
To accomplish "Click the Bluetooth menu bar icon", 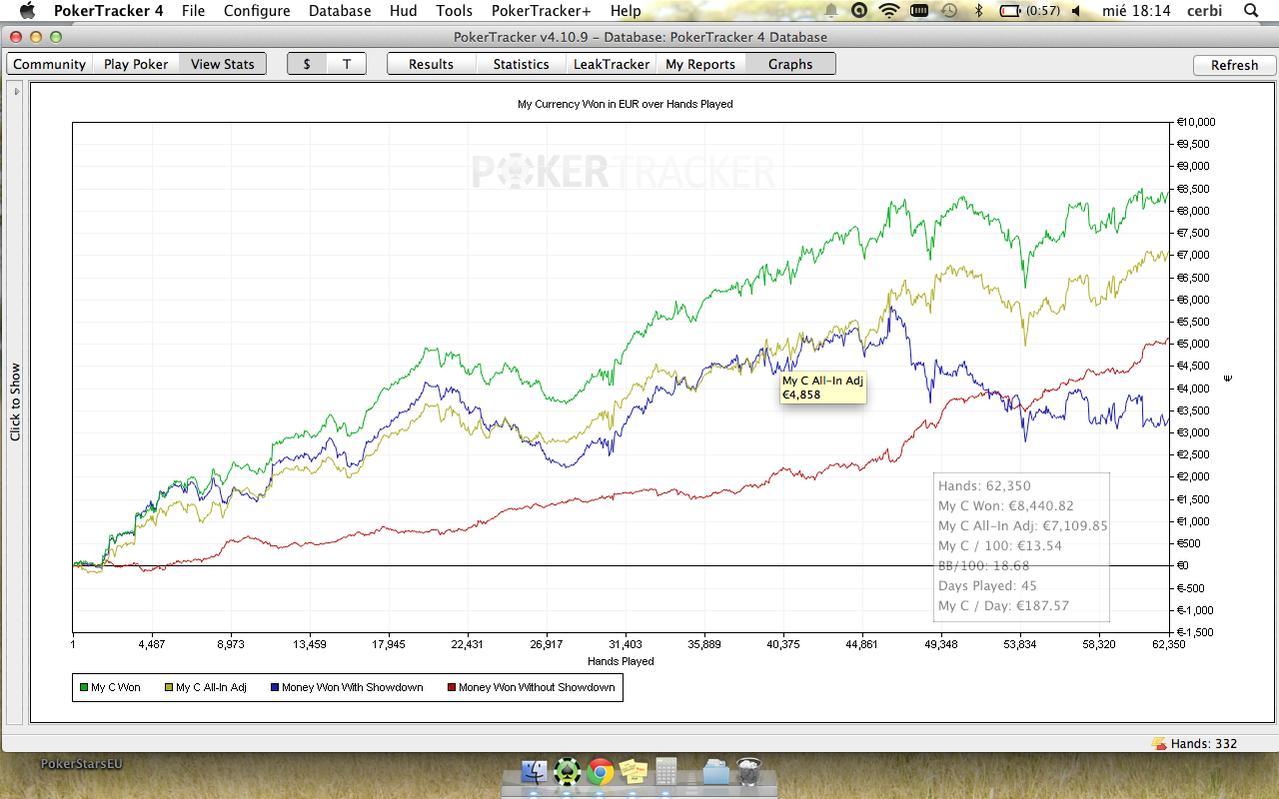I will click(979, 11).
